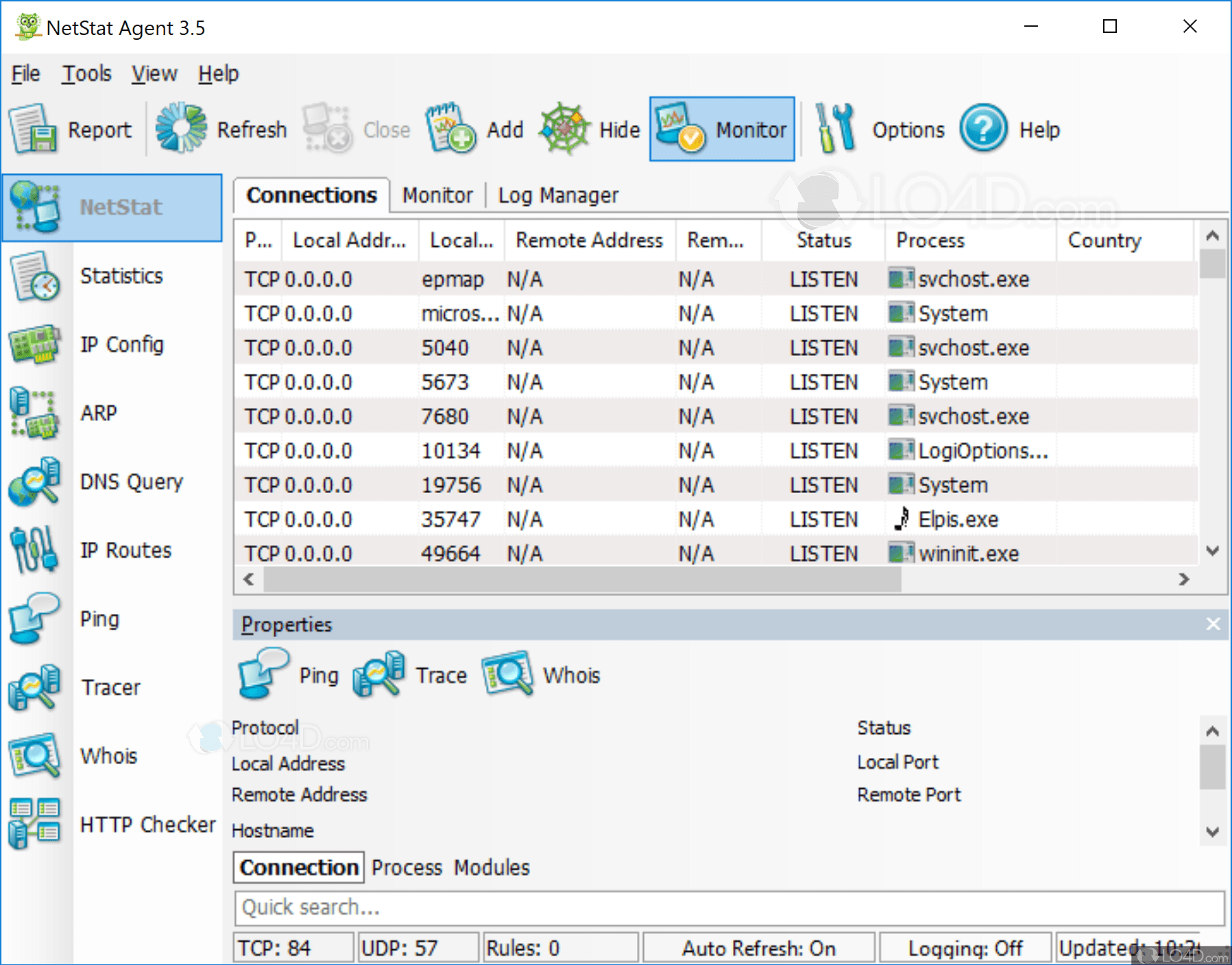This screenshot has width=1232, height=965.
Task: Select the row with local port 5673
Action: [x=716, y=382]
